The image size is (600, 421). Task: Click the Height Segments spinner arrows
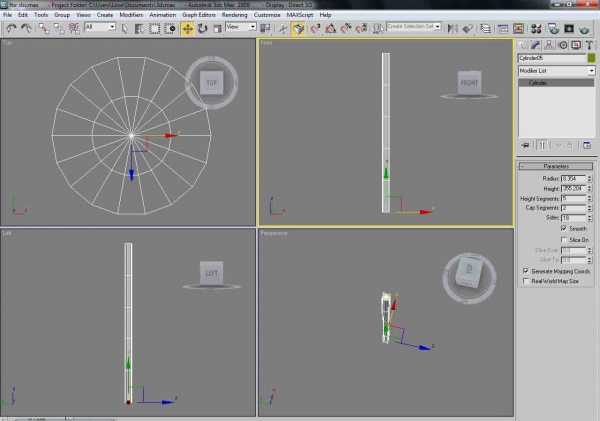tap(589, 198)
